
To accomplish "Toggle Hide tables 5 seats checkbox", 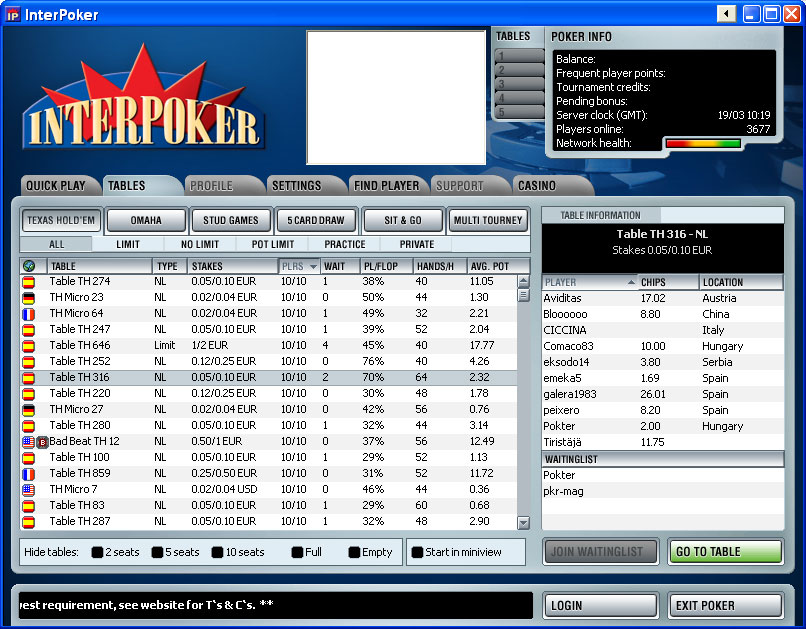I will coord(157,552).
